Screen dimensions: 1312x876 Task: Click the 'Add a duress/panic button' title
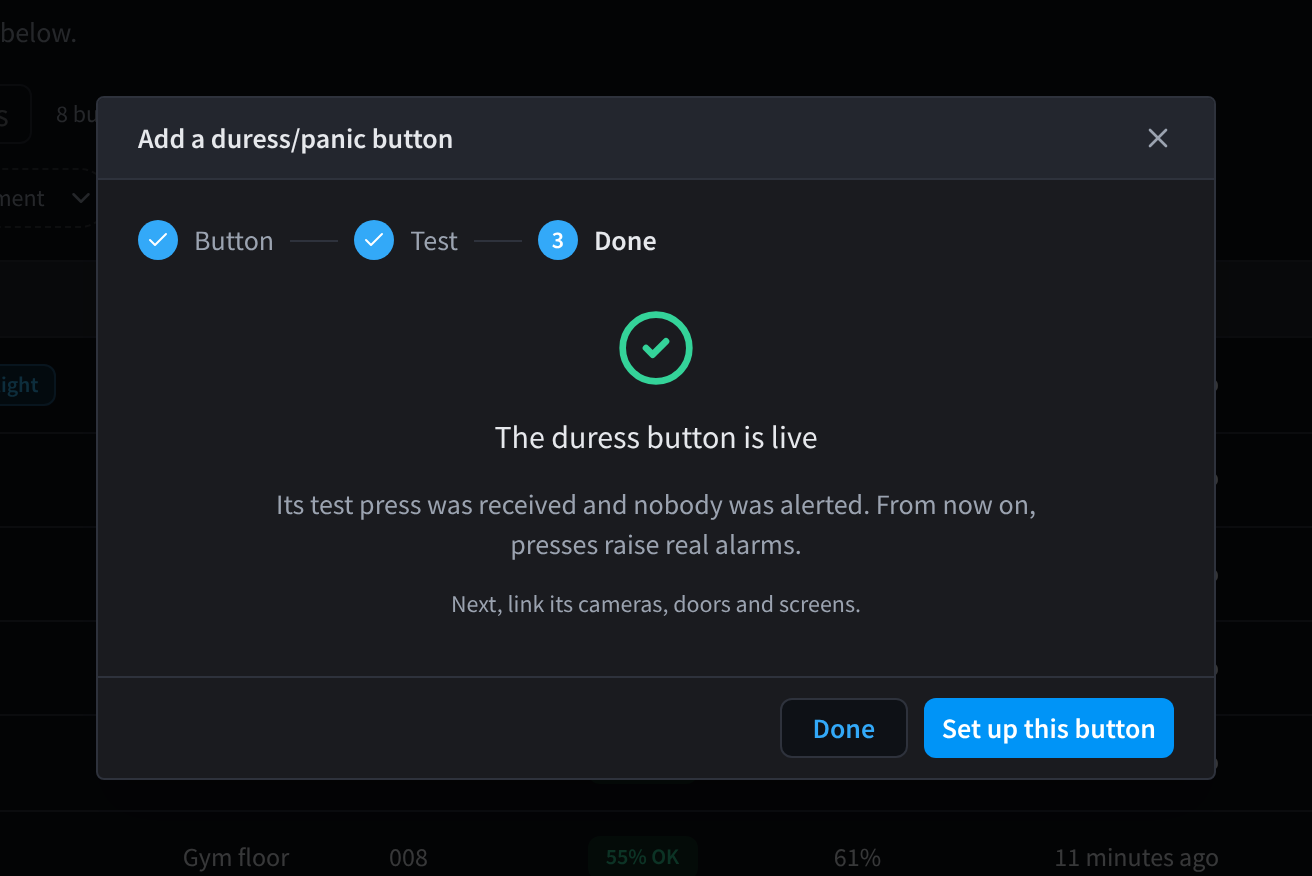[x=295, y=139]
